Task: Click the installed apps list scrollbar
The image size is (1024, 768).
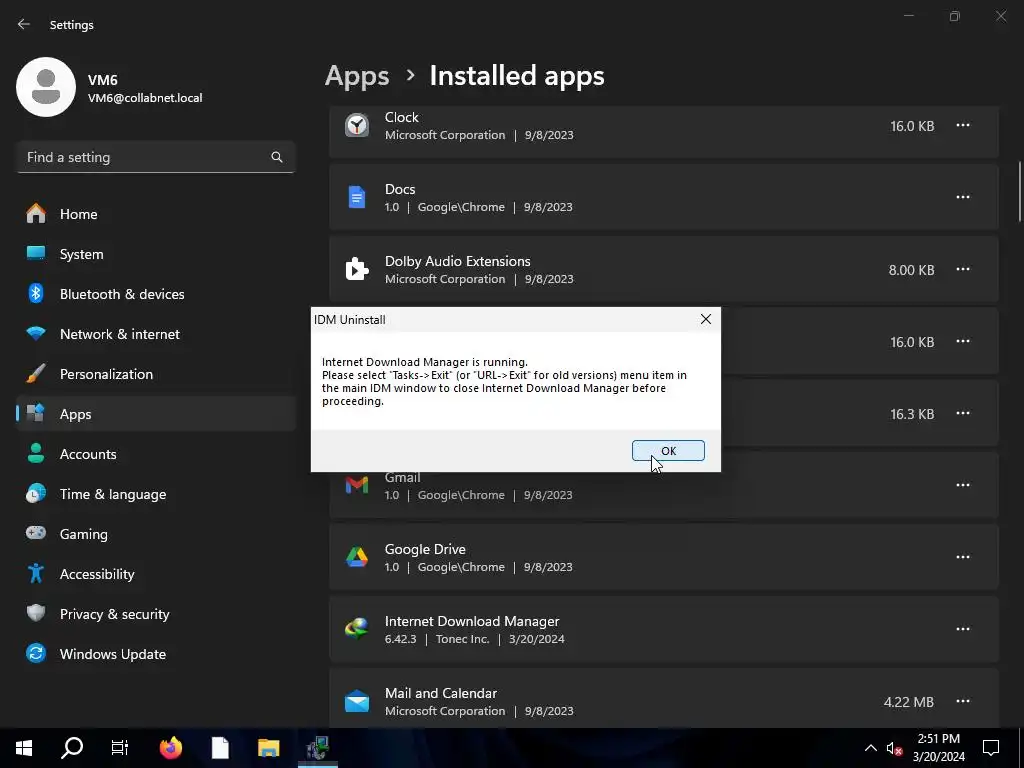Action: click(x=1020, y=191)
